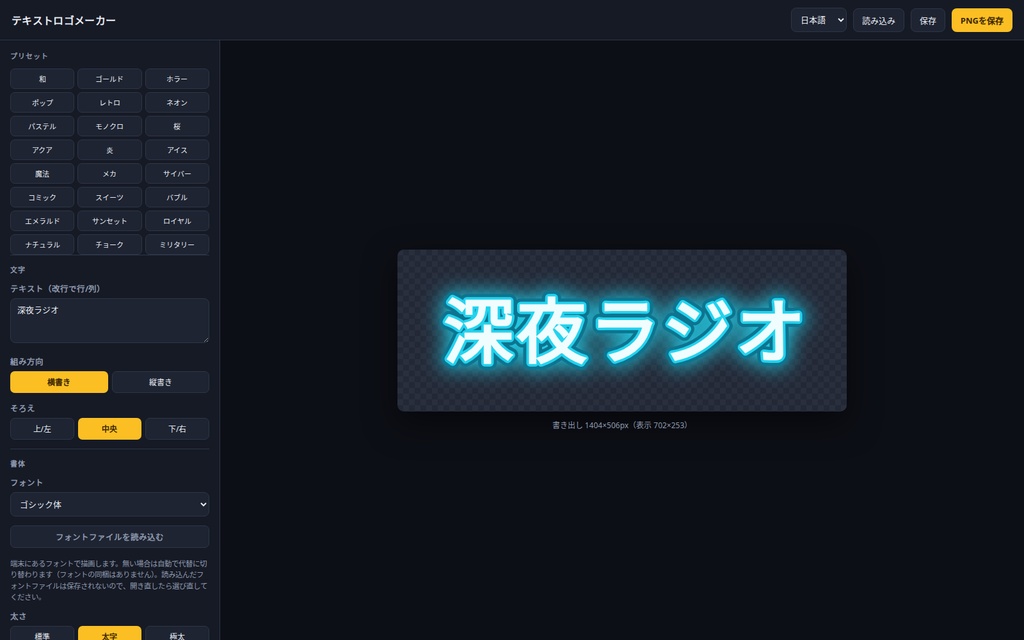Set alignment to 中央
The height and width of the screenshot is (640, 1024).
[x=110, y=429]
